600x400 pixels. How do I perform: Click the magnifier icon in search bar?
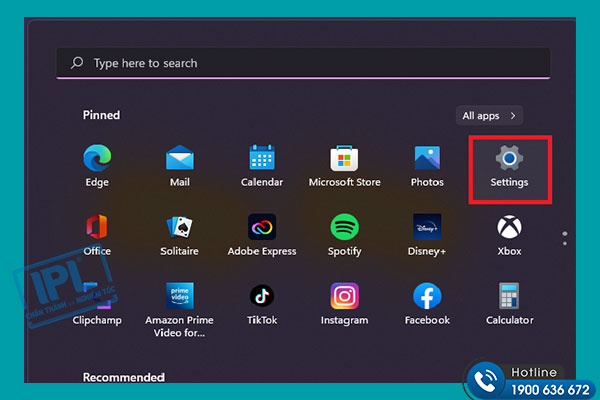77,62
